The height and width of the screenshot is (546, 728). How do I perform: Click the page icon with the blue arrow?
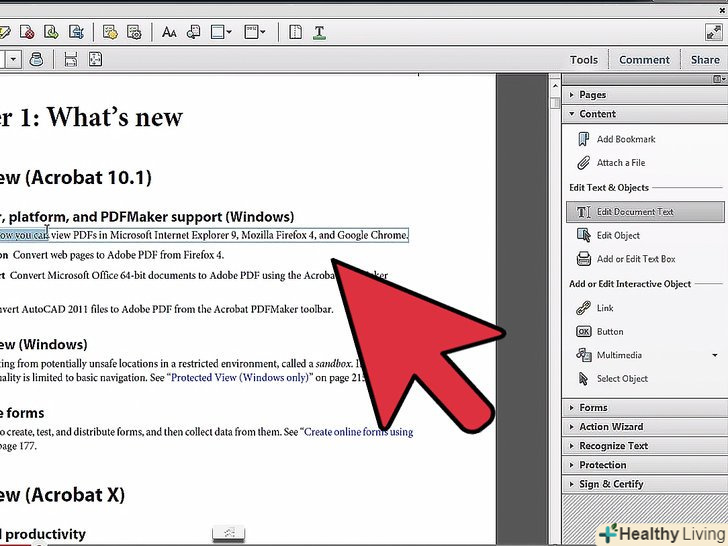76,32
